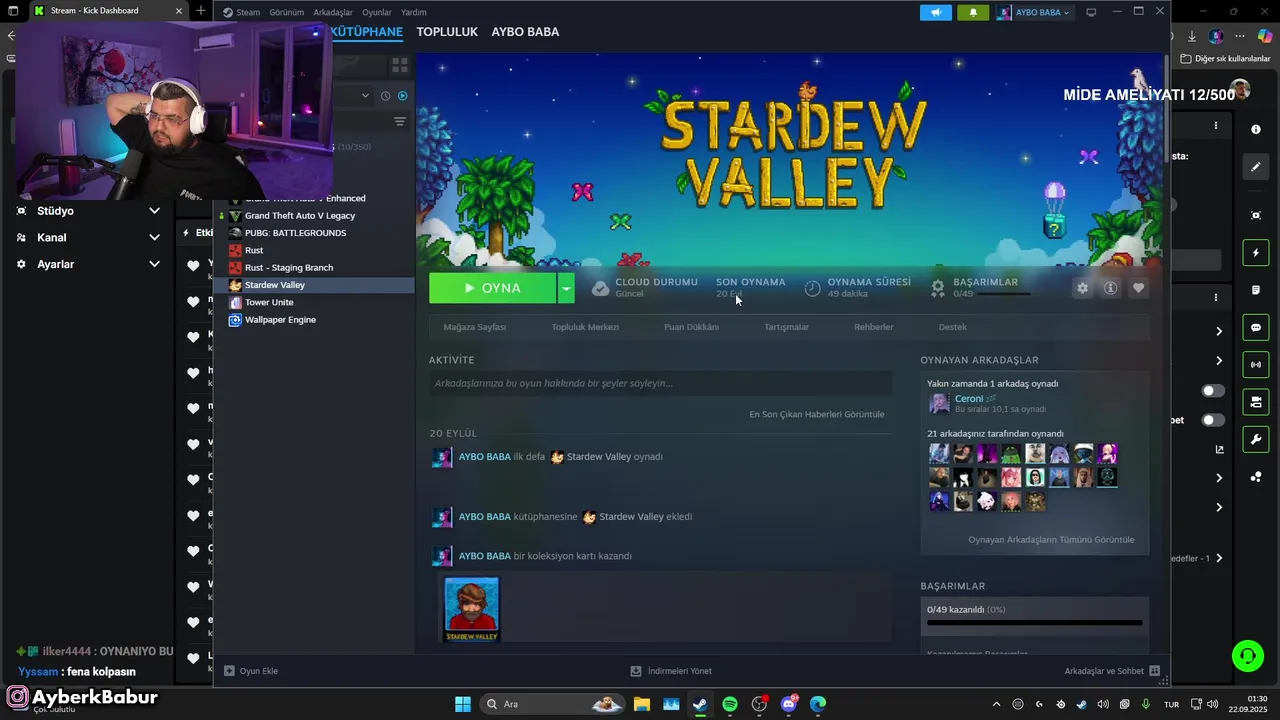The image size is (1280, 720).
Task: Toggle Steam library grid view icon
Action: click(x=400, y=65)
